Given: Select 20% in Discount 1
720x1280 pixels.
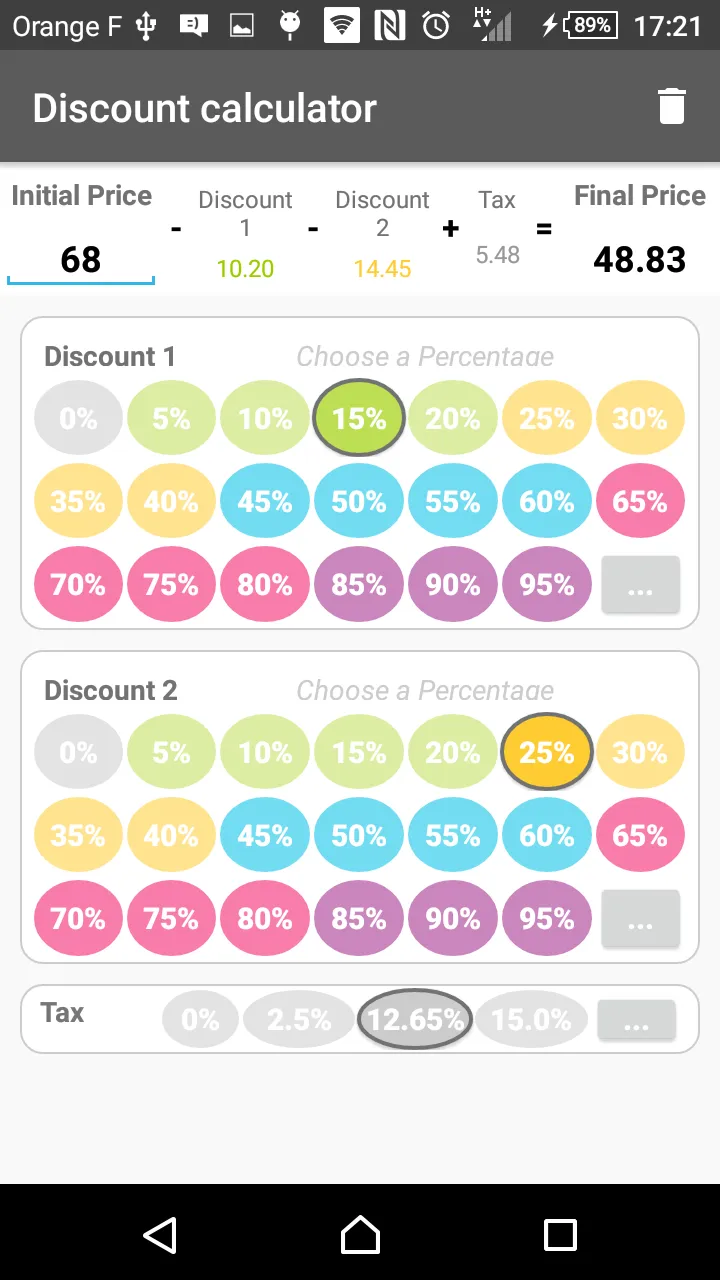Looking at the screenshot, I should click(x=453, y=418).
